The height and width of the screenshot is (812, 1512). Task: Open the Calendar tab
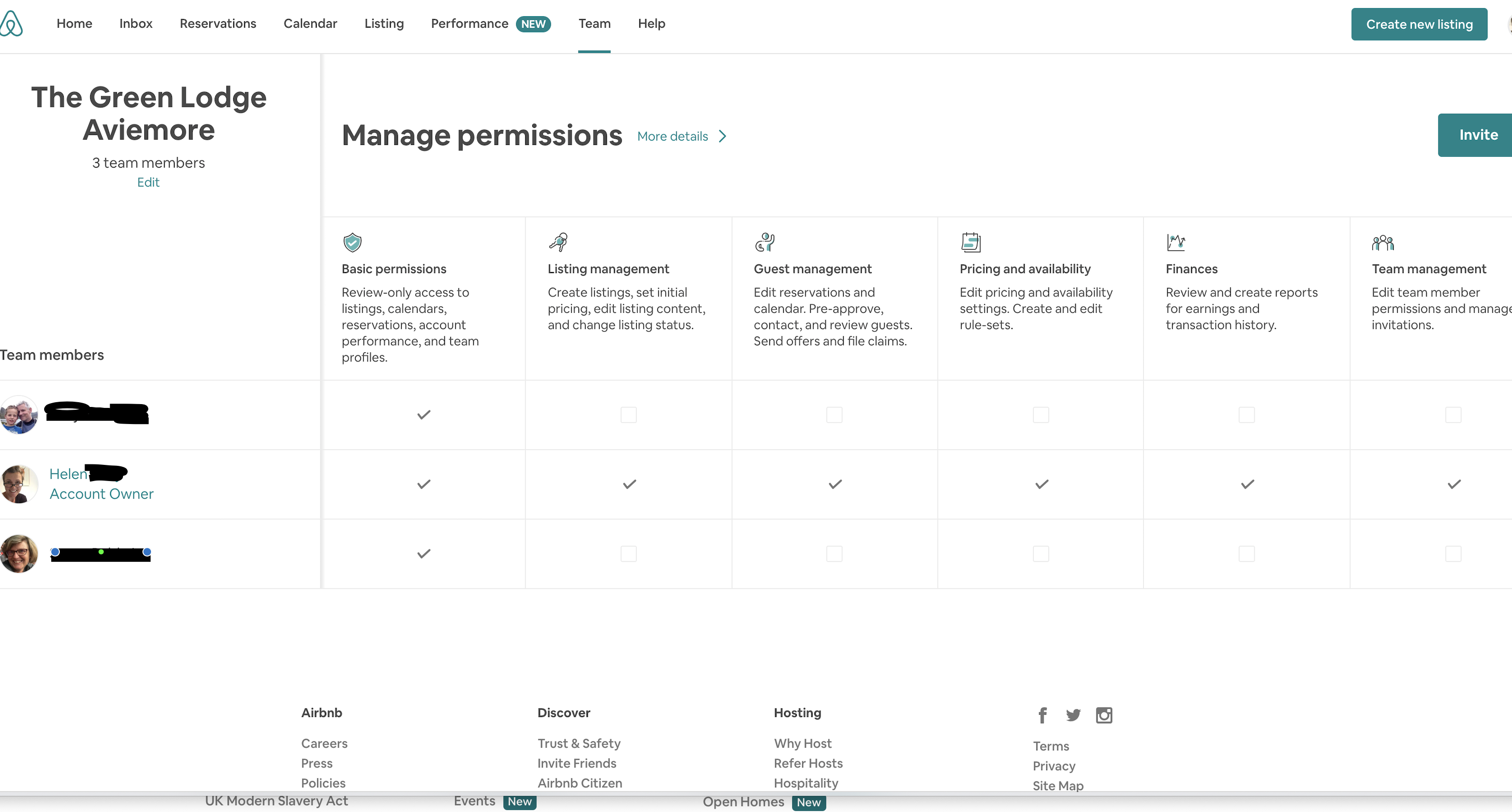coord(310,23)
